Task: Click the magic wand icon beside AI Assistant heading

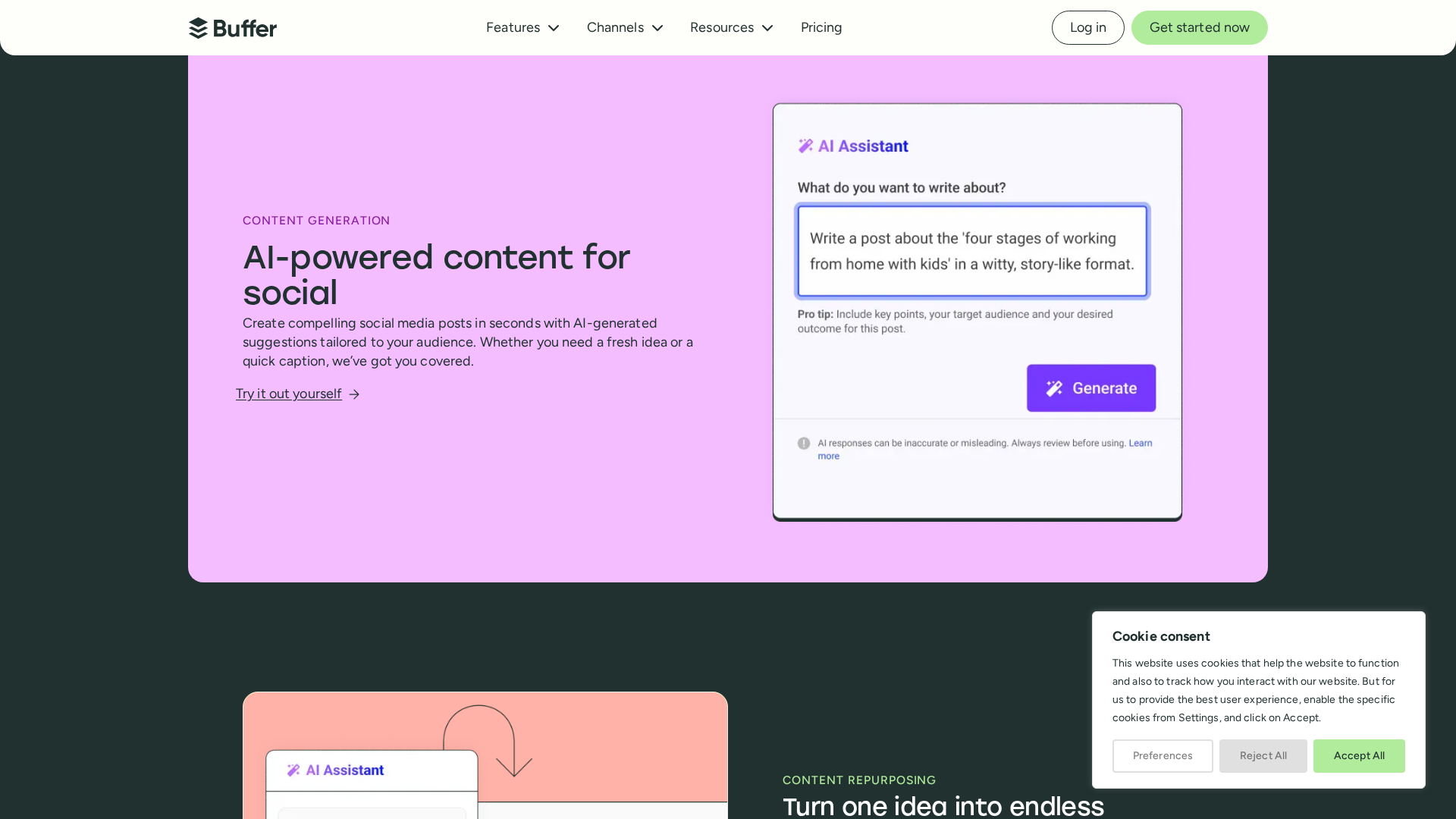Action: 805,146
